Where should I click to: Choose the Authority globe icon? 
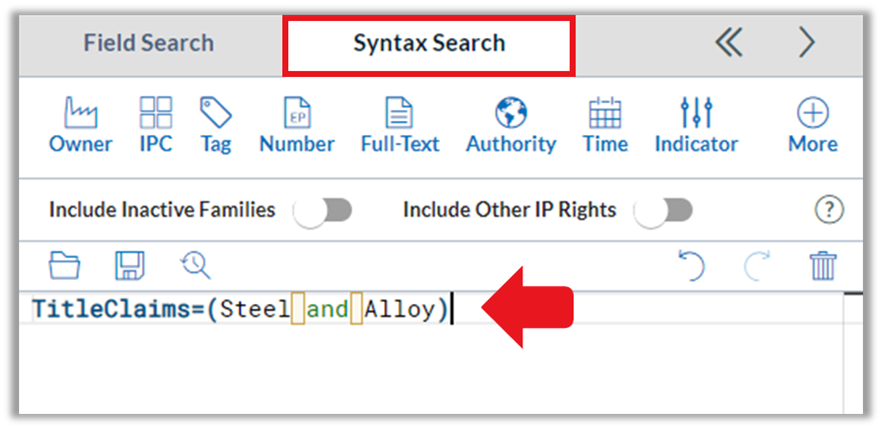click(511, 125)
